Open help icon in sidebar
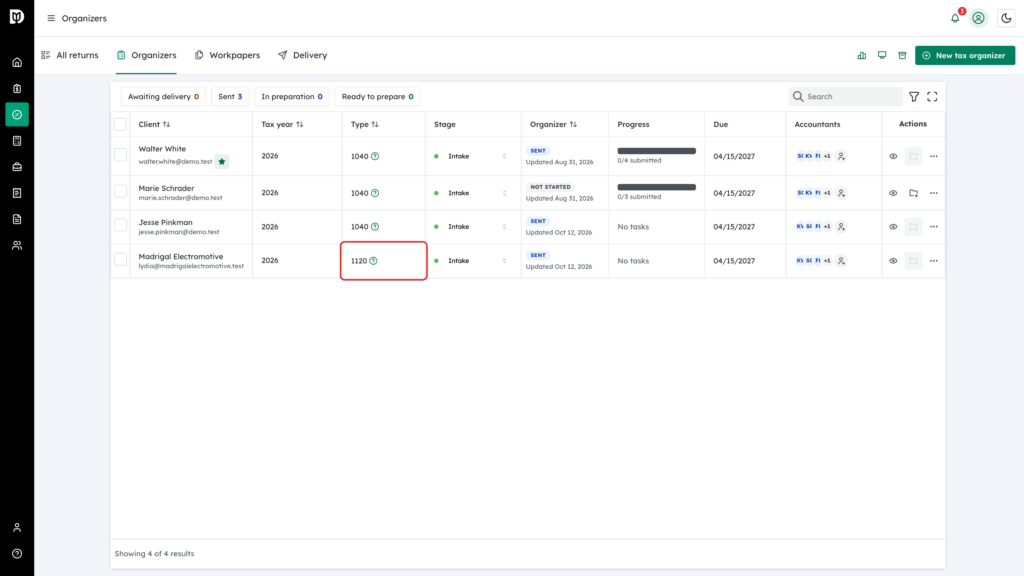Viewport: 1024px width, 576px height. click(x=17, y=554)
